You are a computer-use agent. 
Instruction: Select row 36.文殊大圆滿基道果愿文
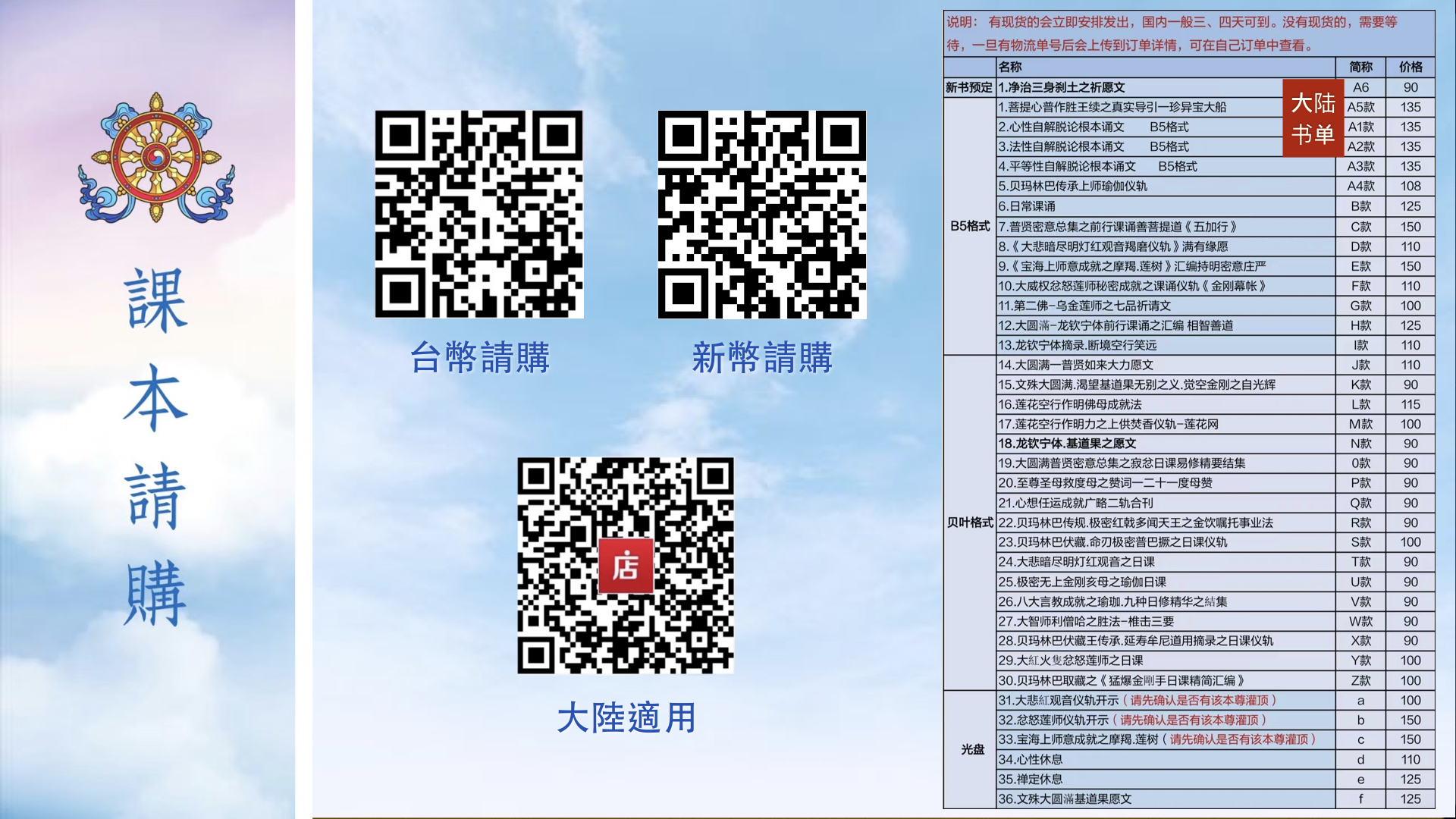point(1166,799)
